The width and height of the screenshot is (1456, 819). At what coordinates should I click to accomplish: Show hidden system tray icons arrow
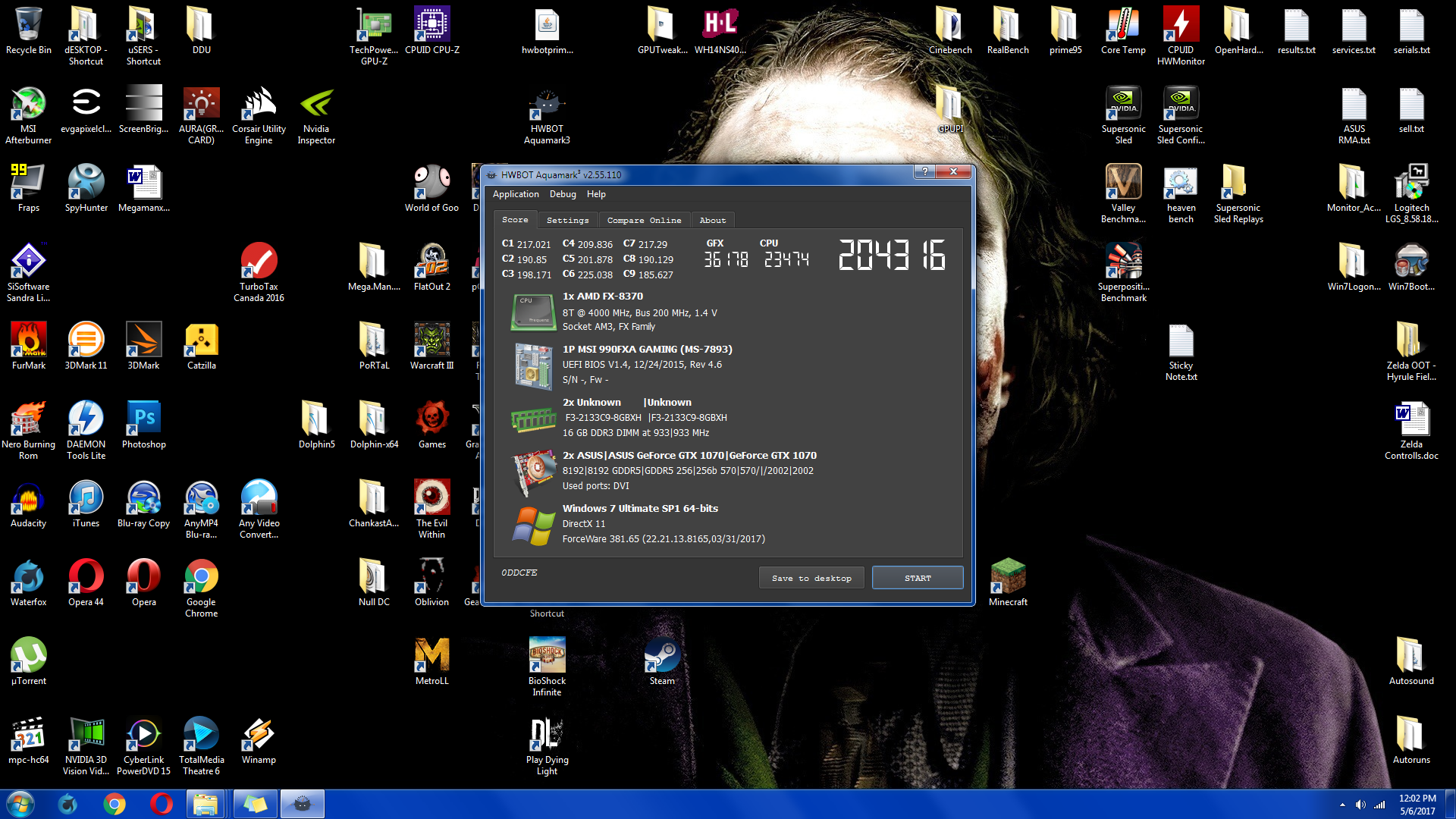(x=1342, y=805)
